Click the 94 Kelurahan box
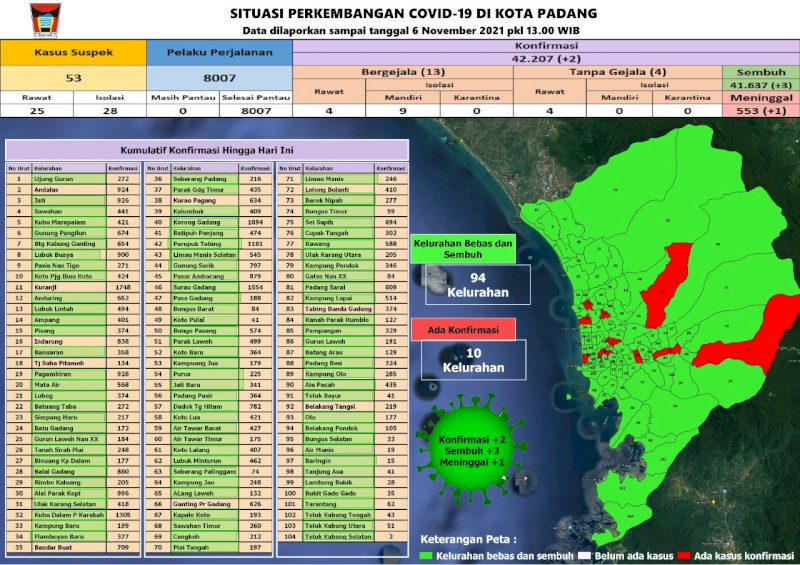Screen dimensions: 800x565 pyautogui.click(x=478, y=285)
